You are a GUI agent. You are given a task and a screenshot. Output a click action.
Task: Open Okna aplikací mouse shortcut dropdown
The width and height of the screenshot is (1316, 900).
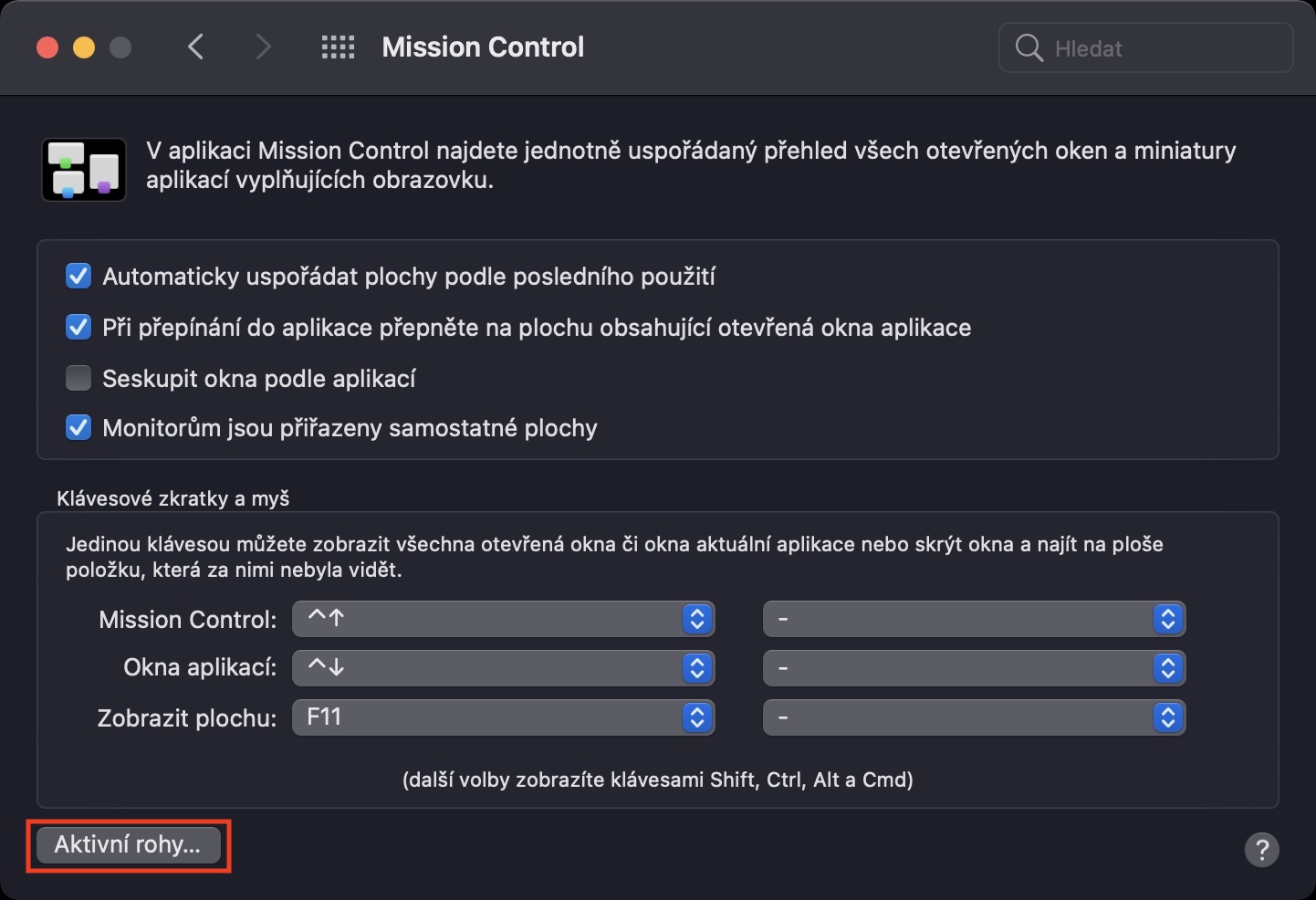click(974, 668)
